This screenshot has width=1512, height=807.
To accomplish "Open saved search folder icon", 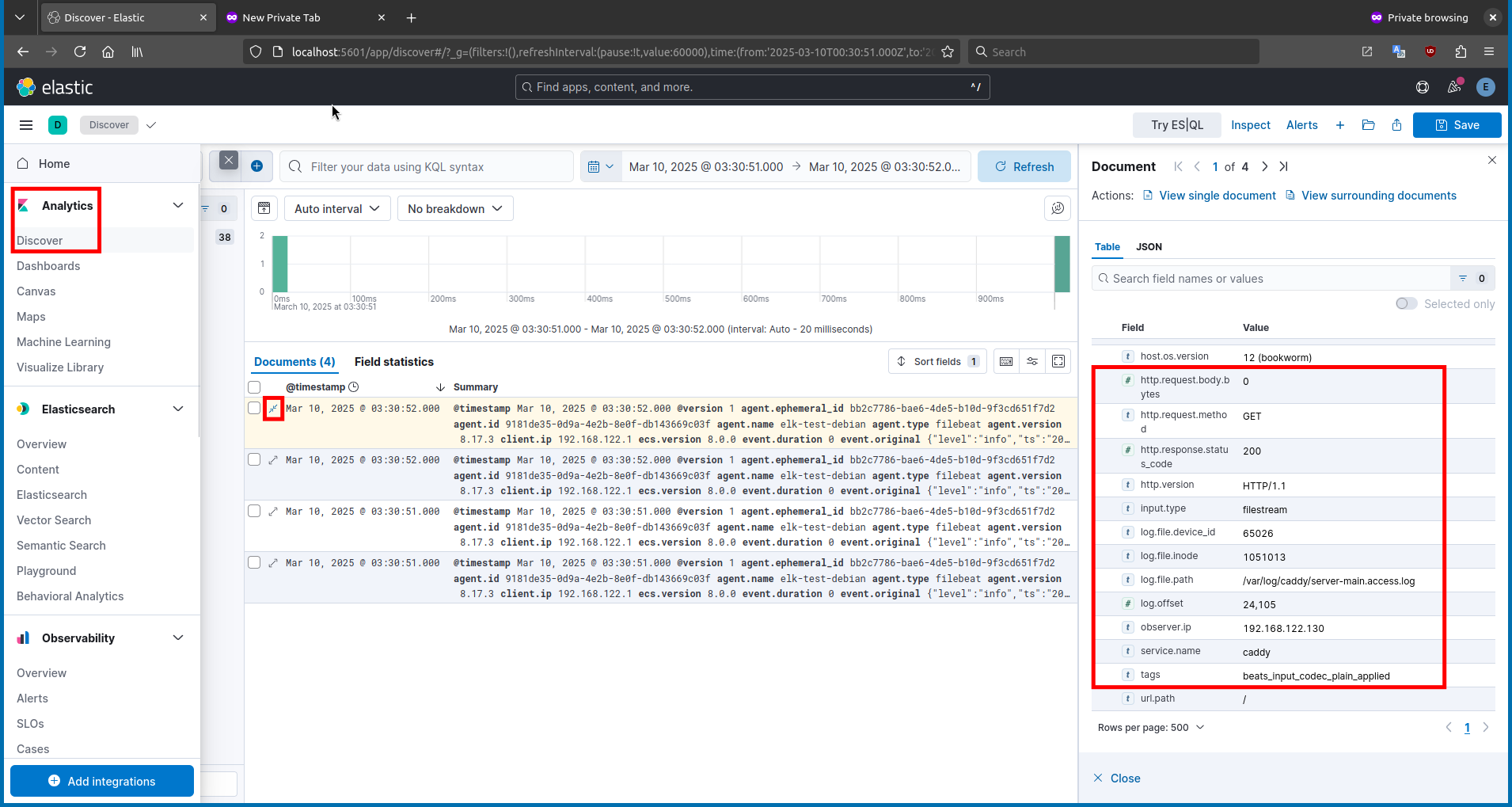I will pyautogui.click(x=1368, y=125).
